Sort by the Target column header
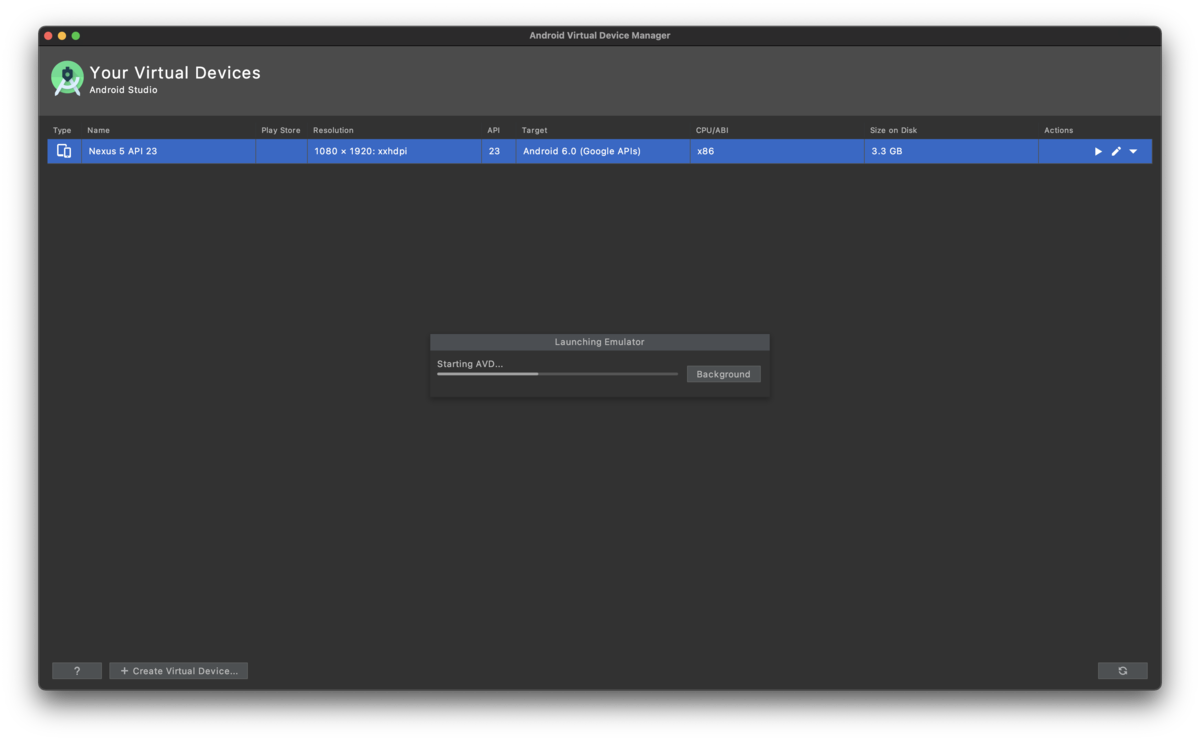 (534, 130)
